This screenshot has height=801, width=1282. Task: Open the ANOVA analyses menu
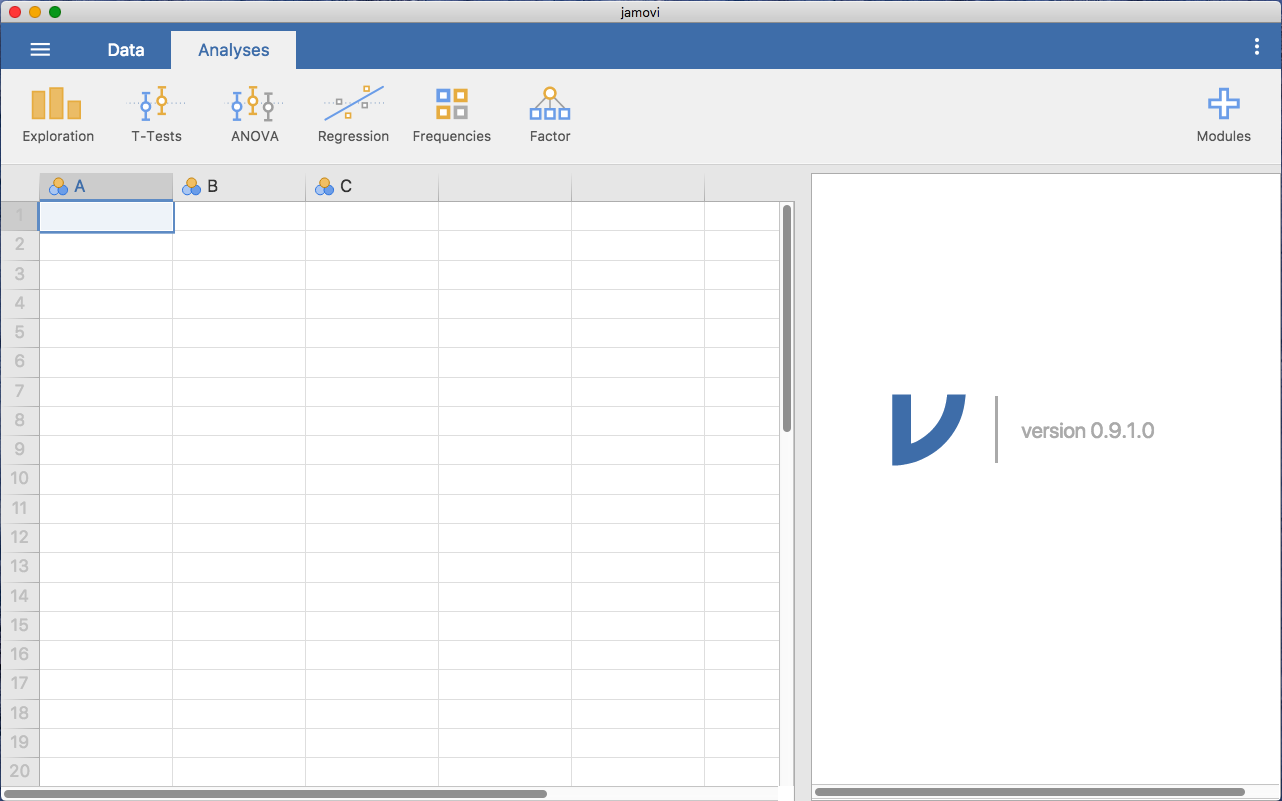[255, 115]
